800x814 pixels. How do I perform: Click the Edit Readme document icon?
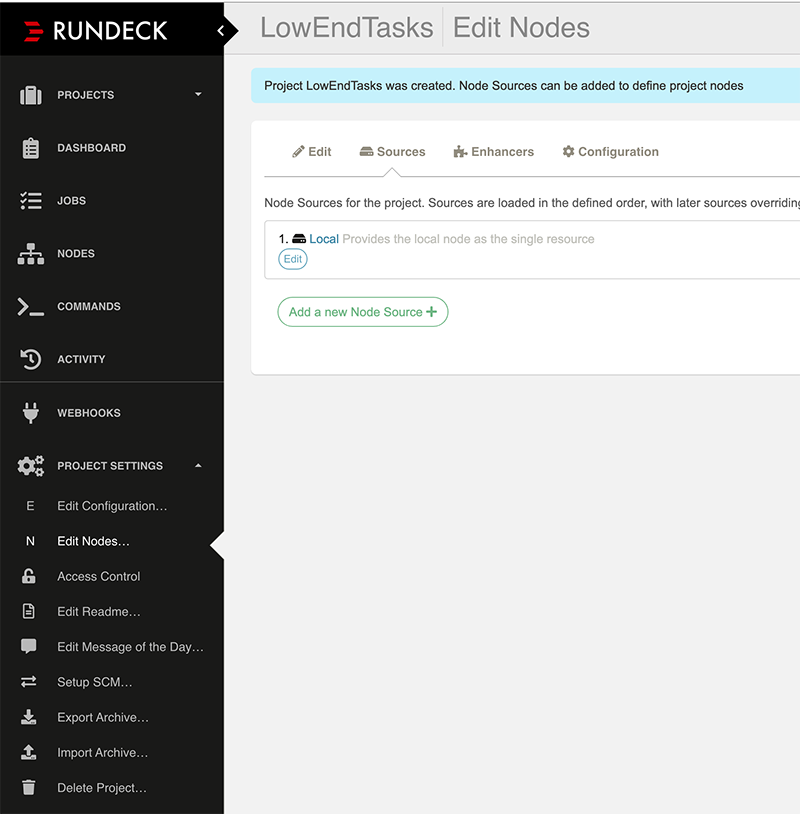pyautogui.click(x=29, y=612)
